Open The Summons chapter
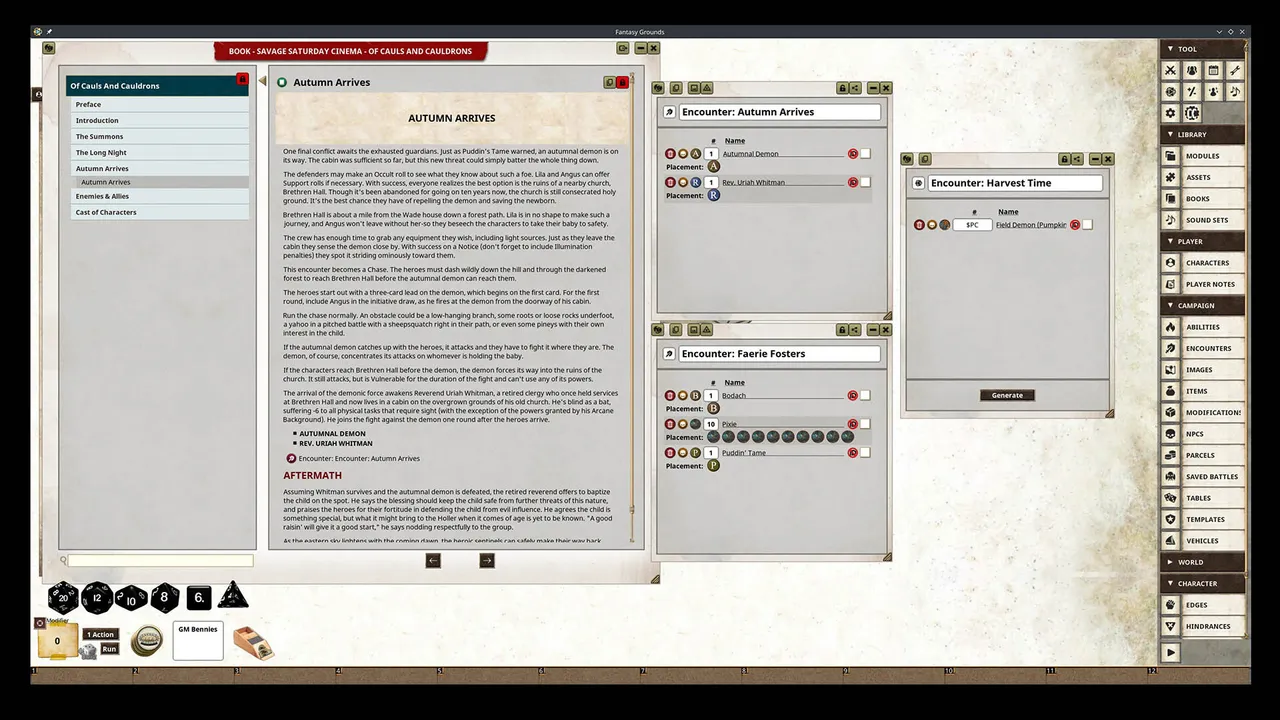Viewport: 1280px width, 720px height. point(158,137)
